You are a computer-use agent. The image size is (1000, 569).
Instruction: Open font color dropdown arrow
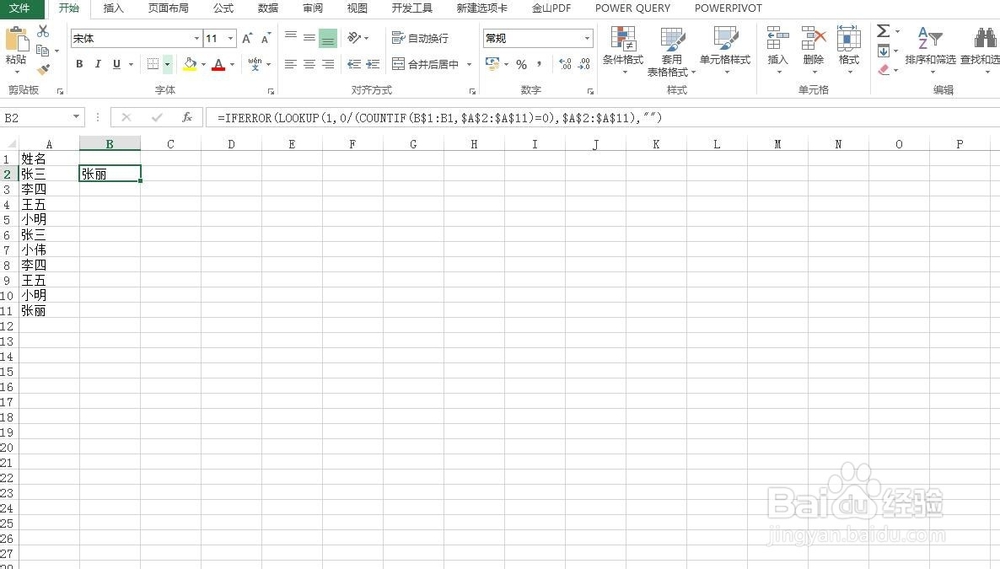[x=232, y=64]
